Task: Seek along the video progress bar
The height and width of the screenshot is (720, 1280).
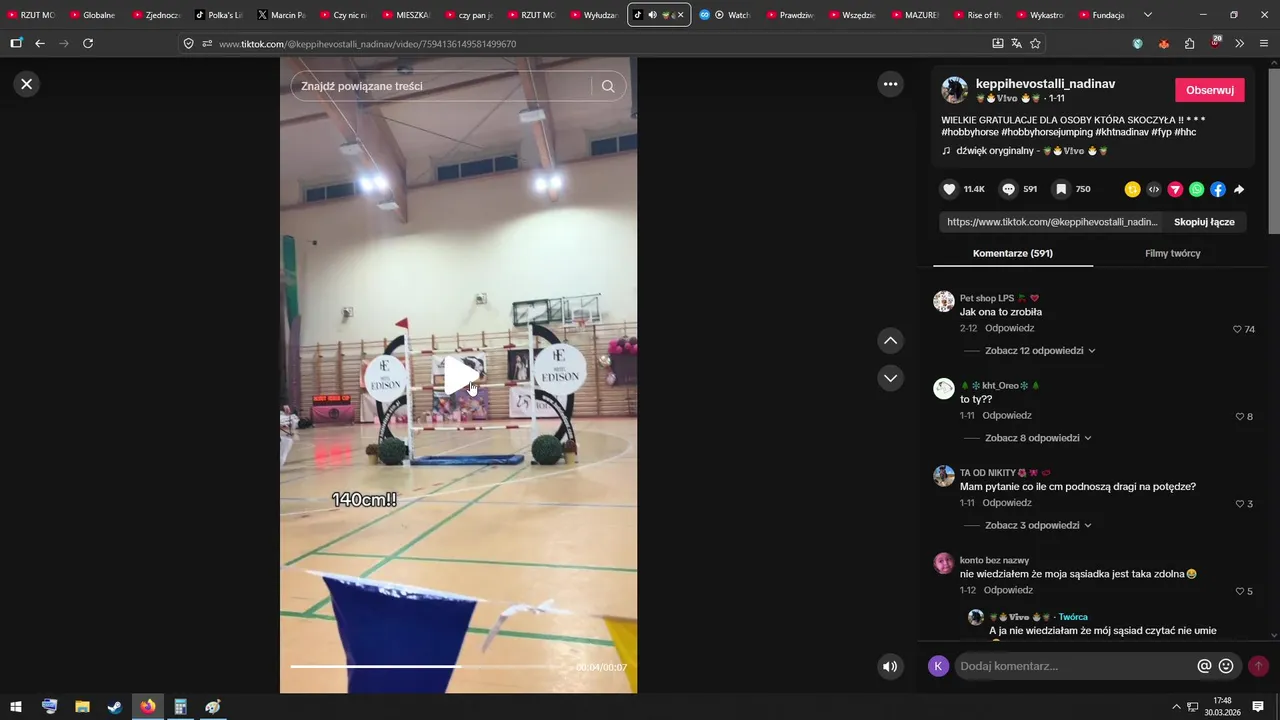Action: [x=430, y=667]
